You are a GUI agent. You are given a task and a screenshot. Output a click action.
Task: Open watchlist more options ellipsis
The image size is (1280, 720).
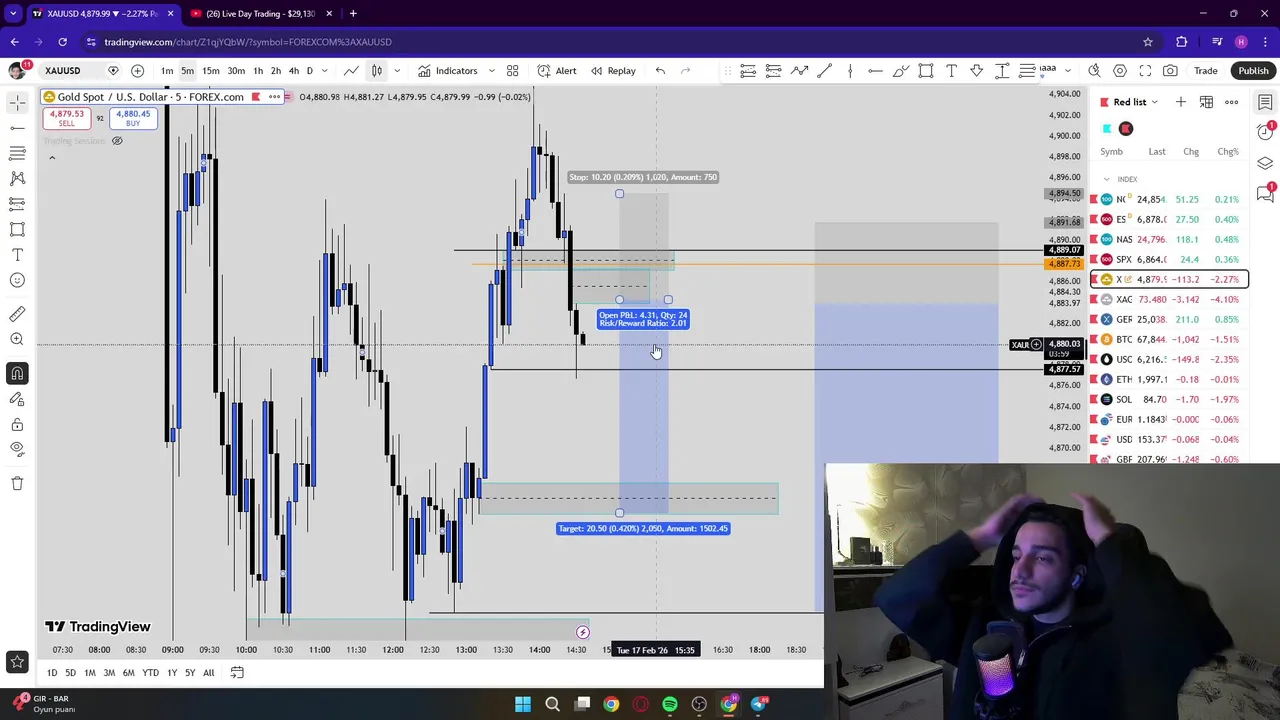tap(1232, 102)
